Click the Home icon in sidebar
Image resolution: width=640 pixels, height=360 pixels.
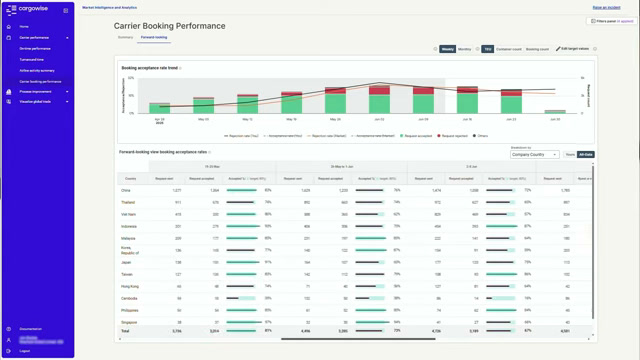(9, 27)
